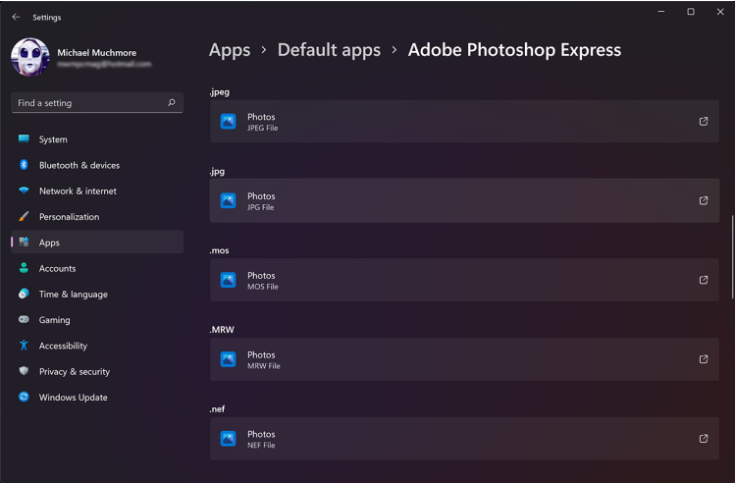Open the user profile avatar
The image size is (735, 483).
click(30, 57)
